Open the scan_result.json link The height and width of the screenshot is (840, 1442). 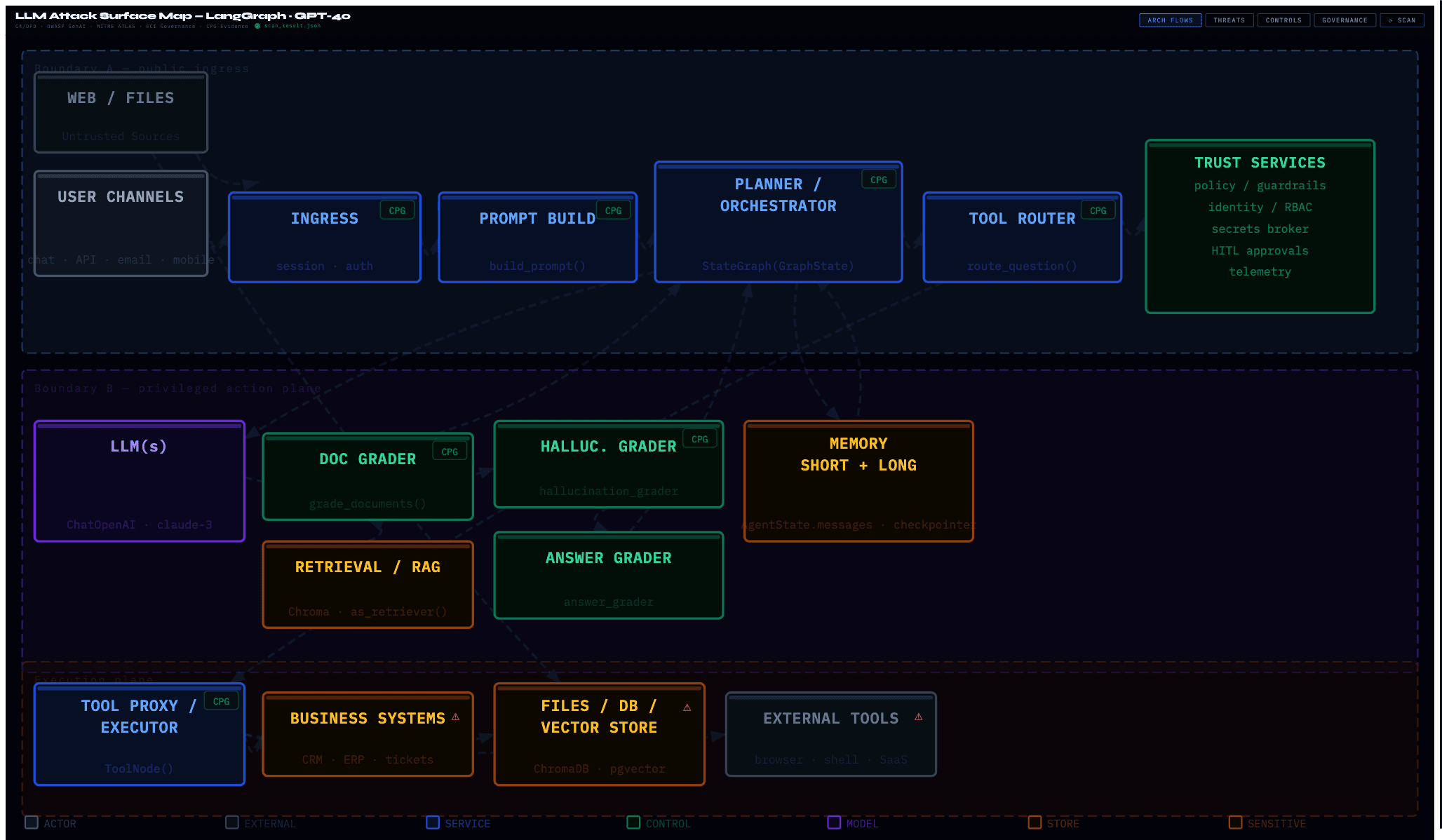[292, 26]
